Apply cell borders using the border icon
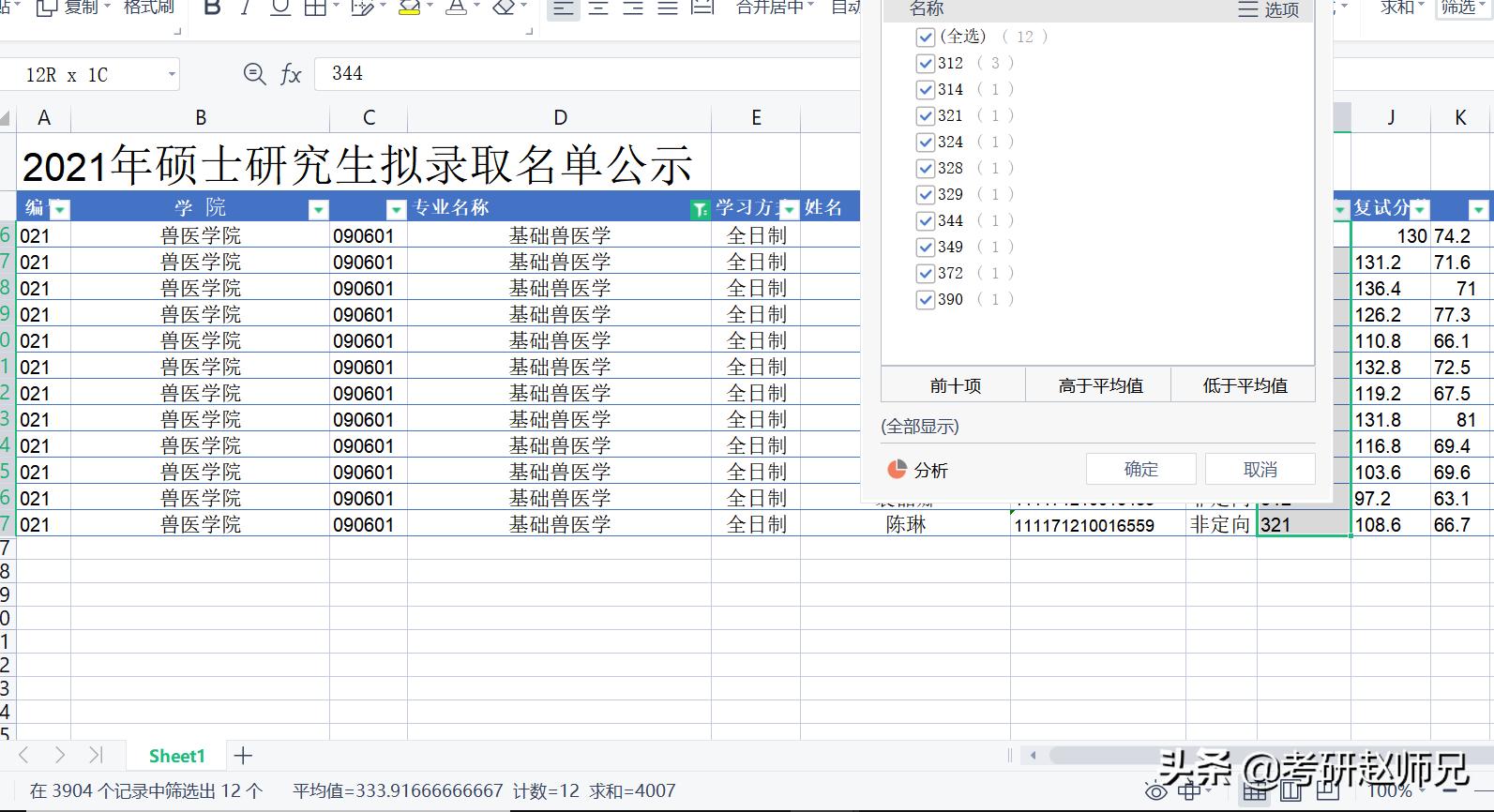Viewport: 1494px width, 812px height. [315, 8]
